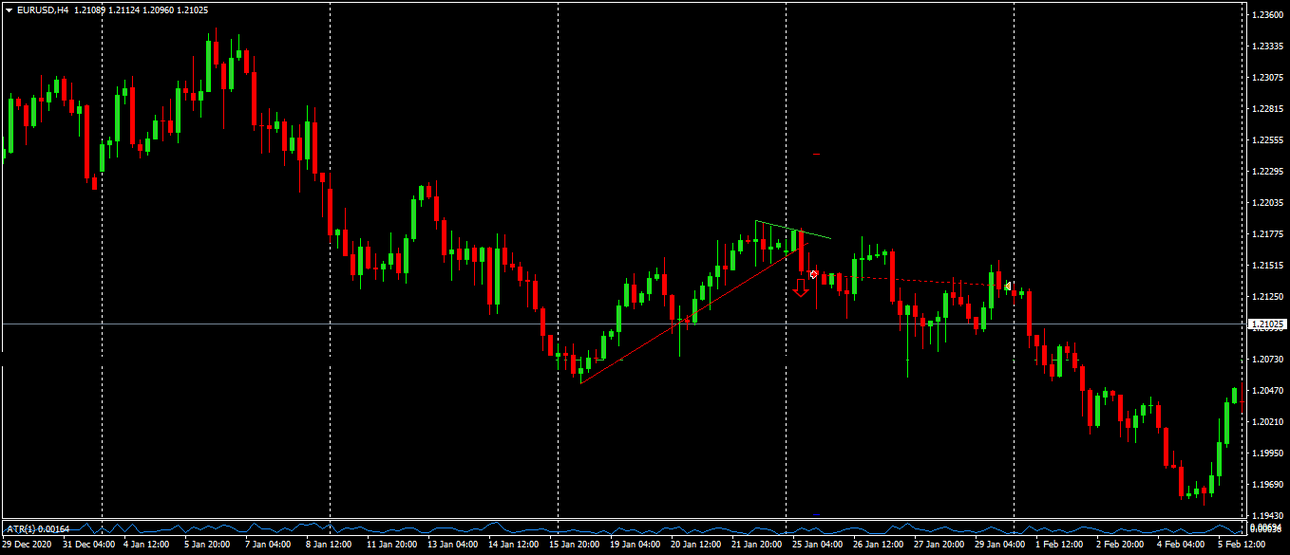Click the 1.20730 price axis label

click(1267, 358)
